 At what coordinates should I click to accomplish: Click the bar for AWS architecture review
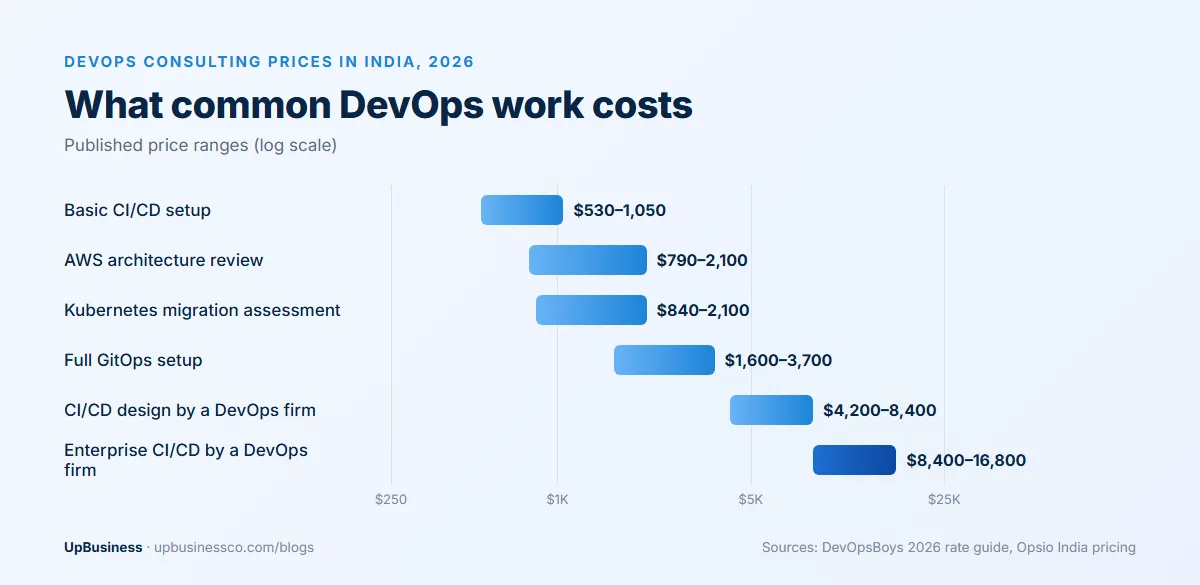click(x=588, y=260)
